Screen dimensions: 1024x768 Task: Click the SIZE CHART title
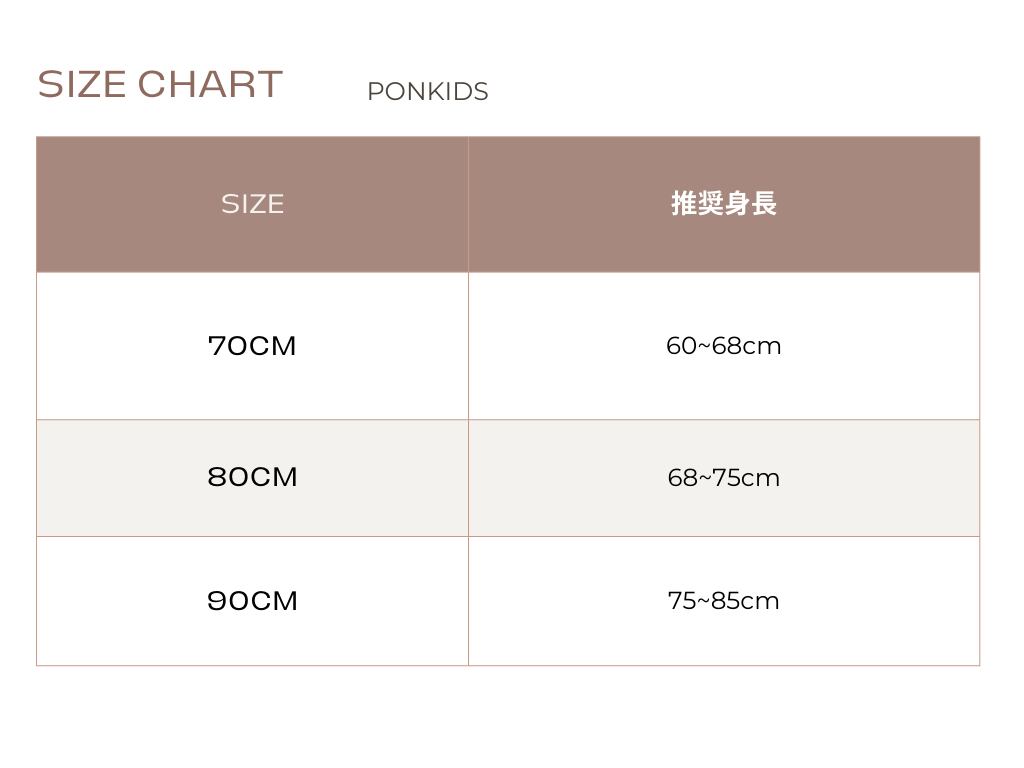160,84
